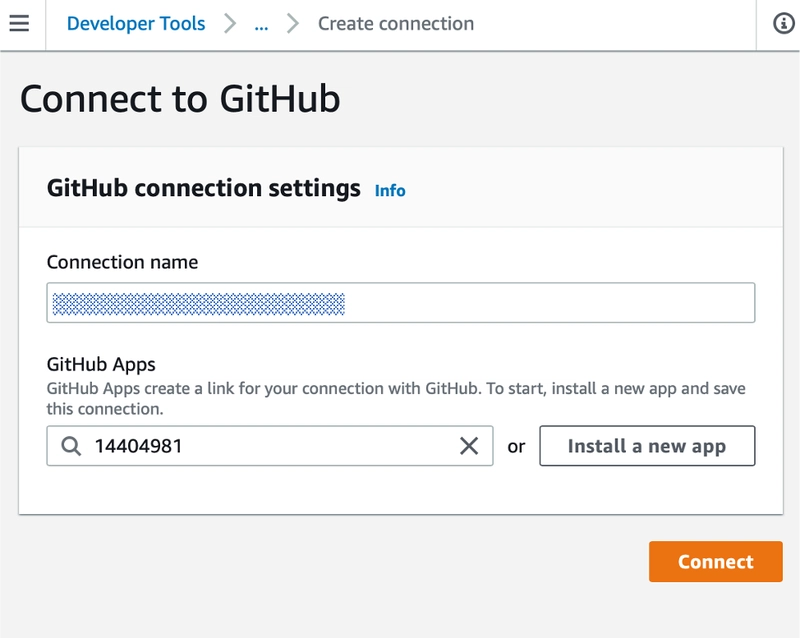Click the Create connection breadcrumb

[396, 23]
